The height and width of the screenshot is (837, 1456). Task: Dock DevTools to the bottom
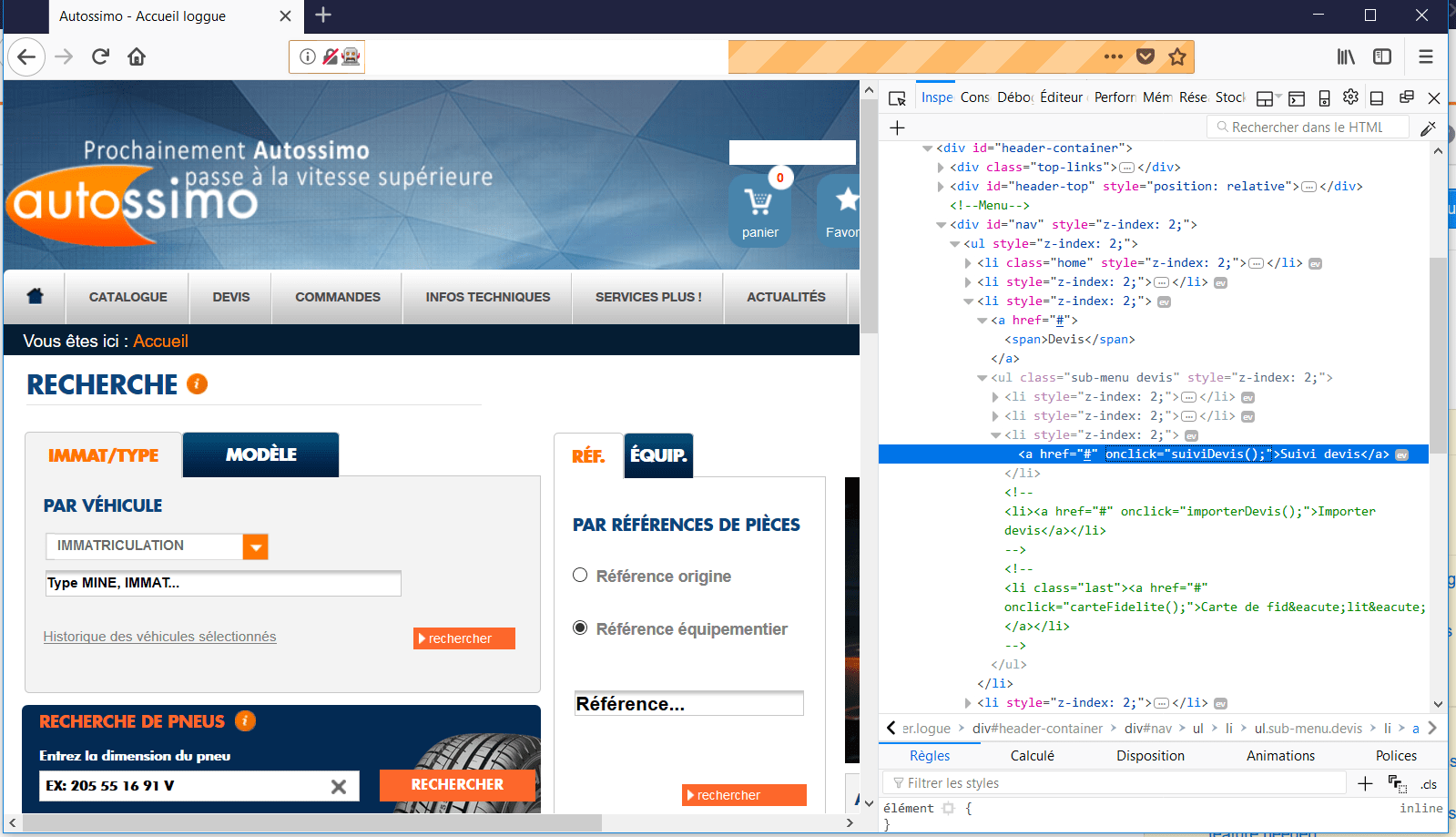[x=1377, y=97]
